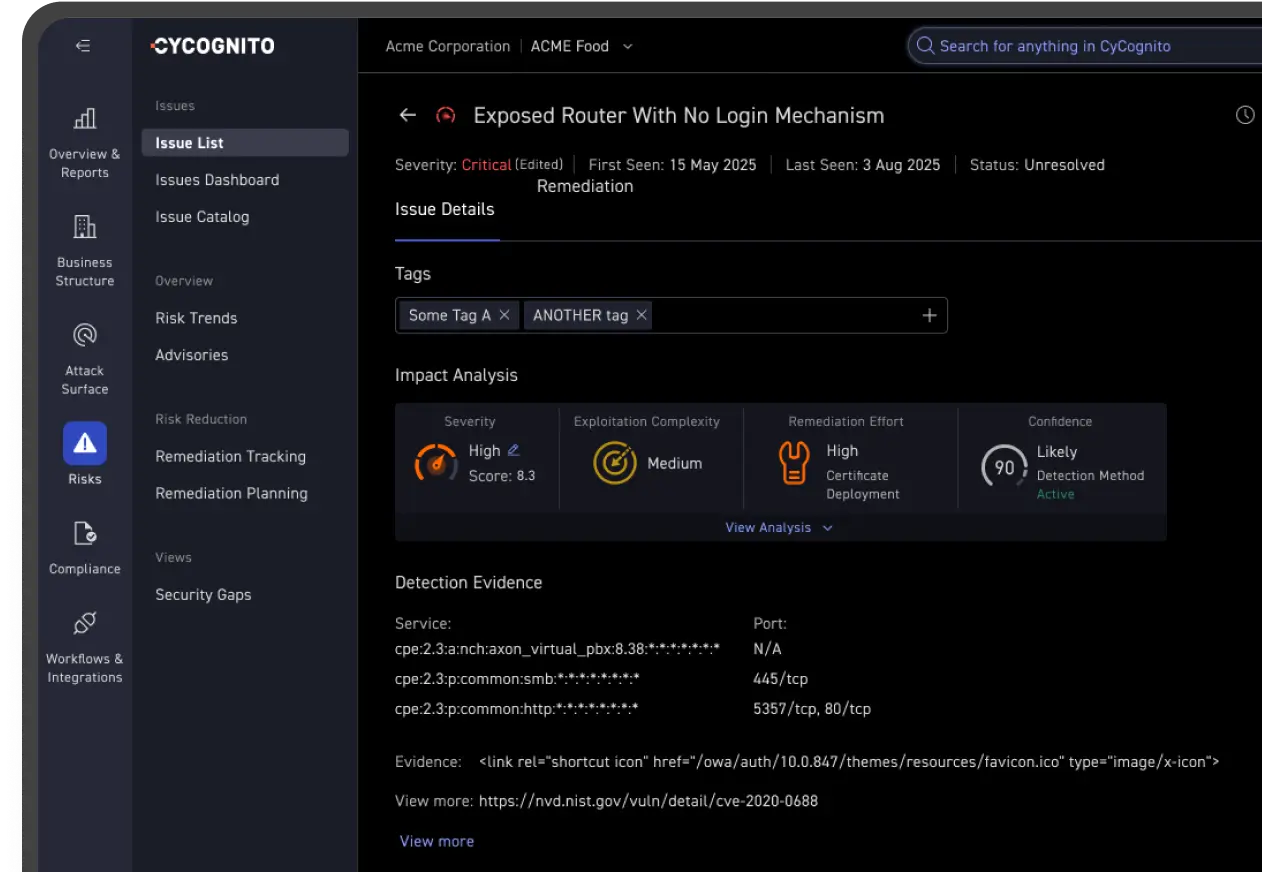Open Workflows & Integrations section
Viewport: 1262px width, 872px height.
85,647
